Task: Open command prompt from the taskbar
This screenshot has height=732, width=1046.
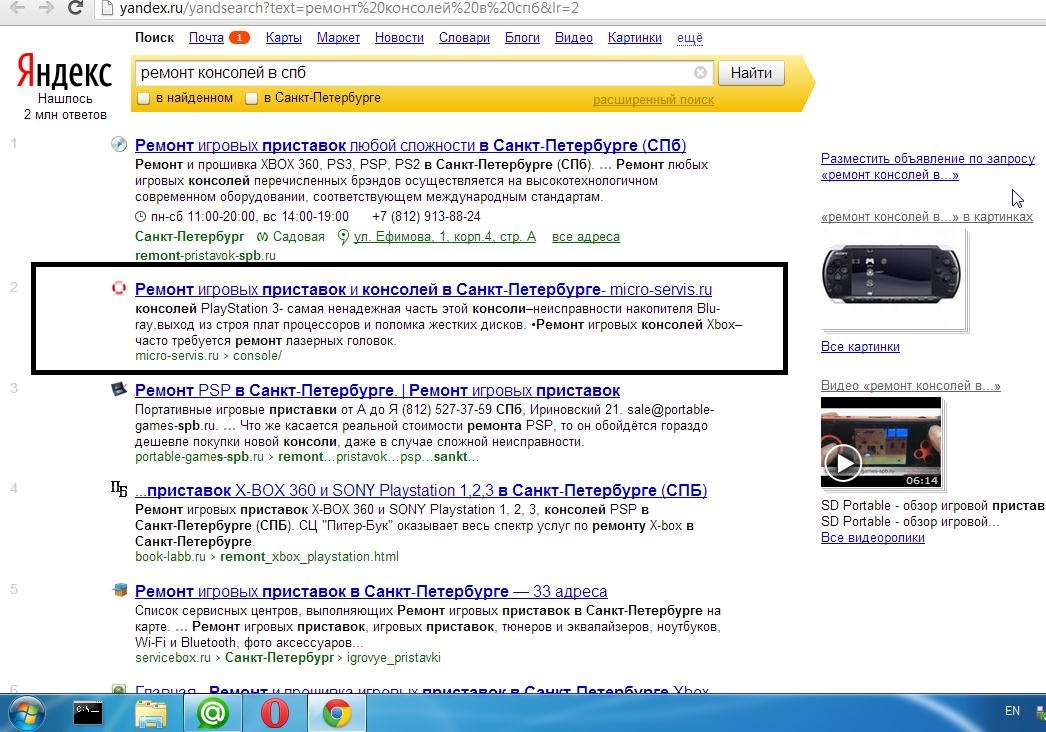Action: click(87, 713)
